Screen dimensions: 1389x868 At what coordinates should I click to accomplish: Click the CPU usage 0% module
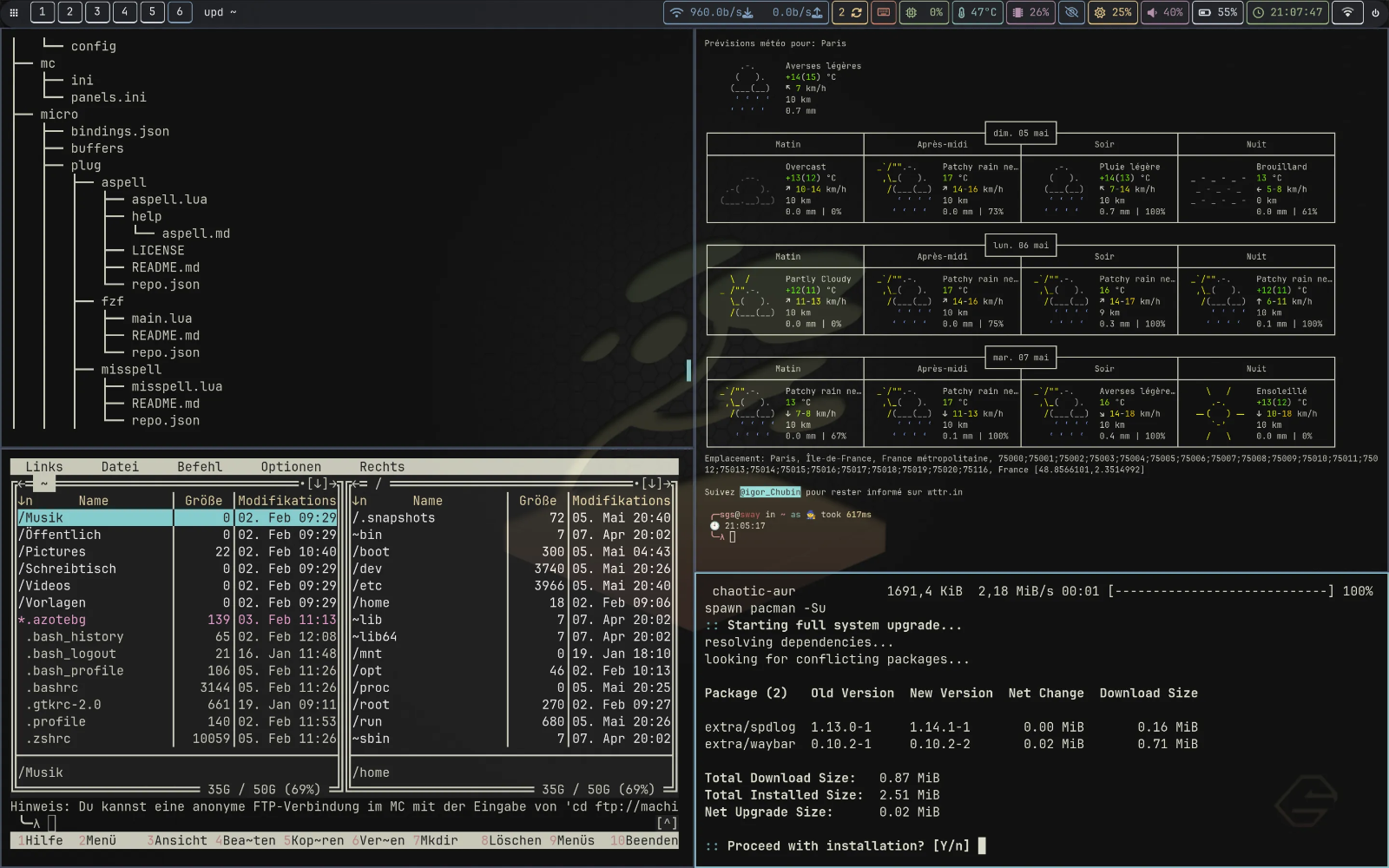click(x=924, y=12)
